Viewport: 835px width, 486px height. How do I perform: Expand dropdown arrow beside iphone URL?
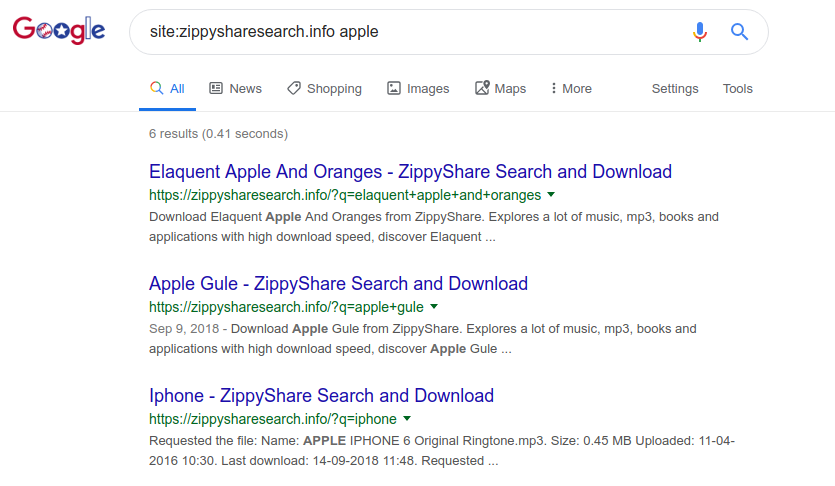click(x=407, y=418)
